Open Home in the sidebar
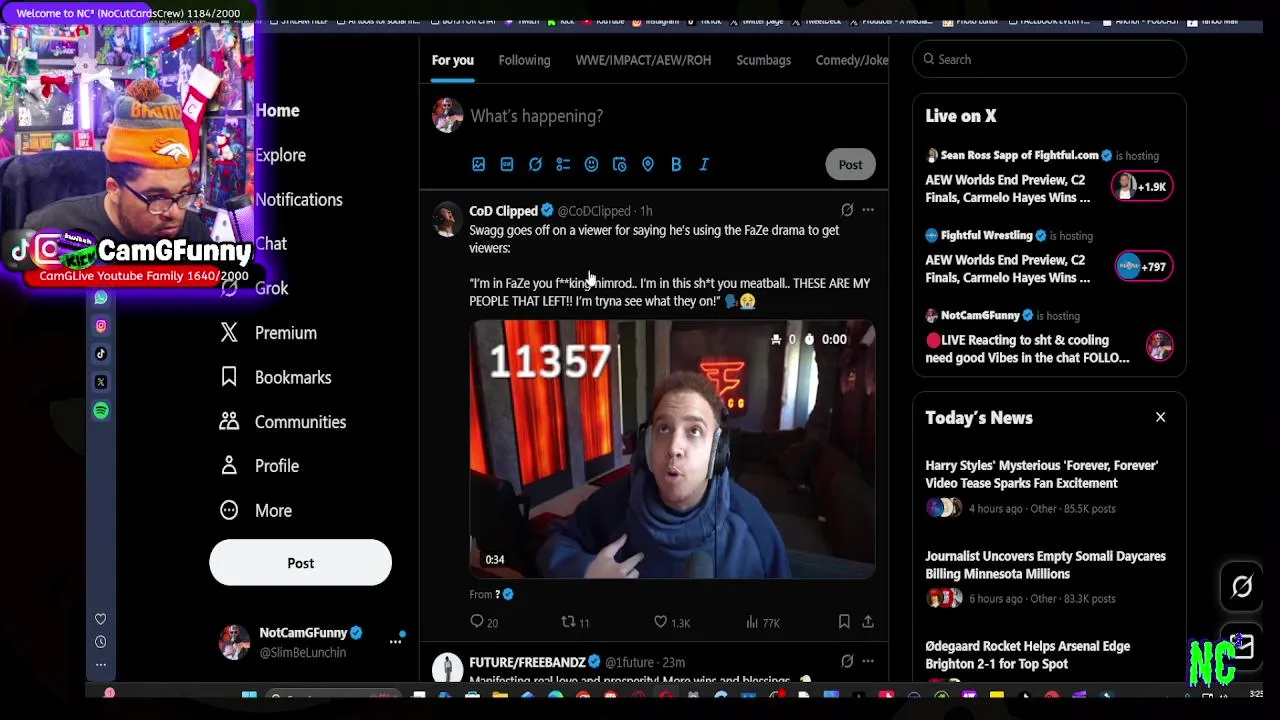This screenshot has height=720, width=1280. pyautogui.click(x=277, y=111)
